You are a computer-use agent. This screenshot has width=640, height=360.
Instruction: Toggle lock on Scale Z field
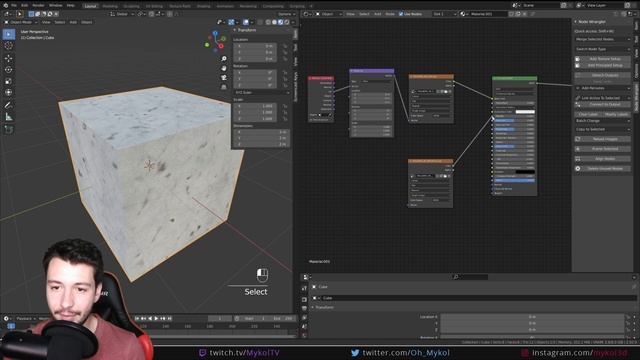(285, 118)
